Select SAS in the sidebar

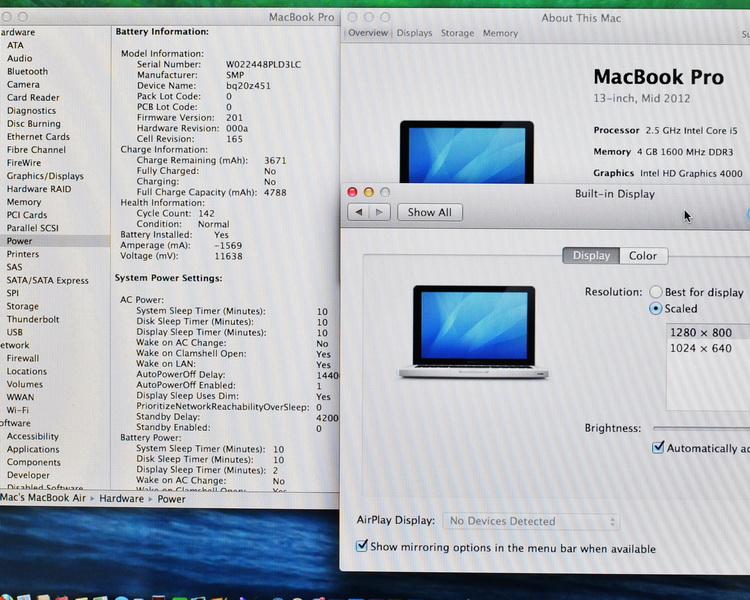pos(14,267)
